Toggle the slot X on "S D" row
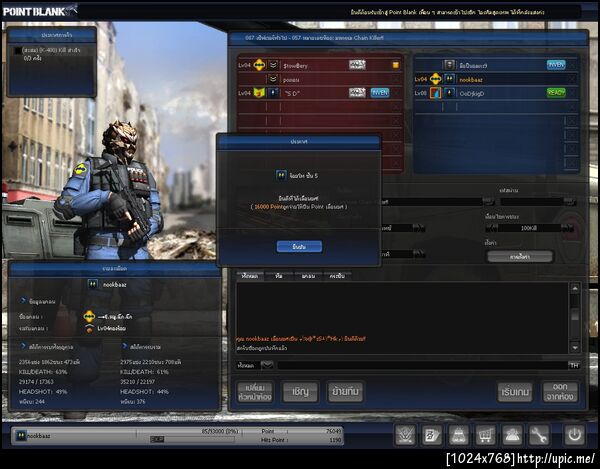The image size is (600, 469). [396, 93]
